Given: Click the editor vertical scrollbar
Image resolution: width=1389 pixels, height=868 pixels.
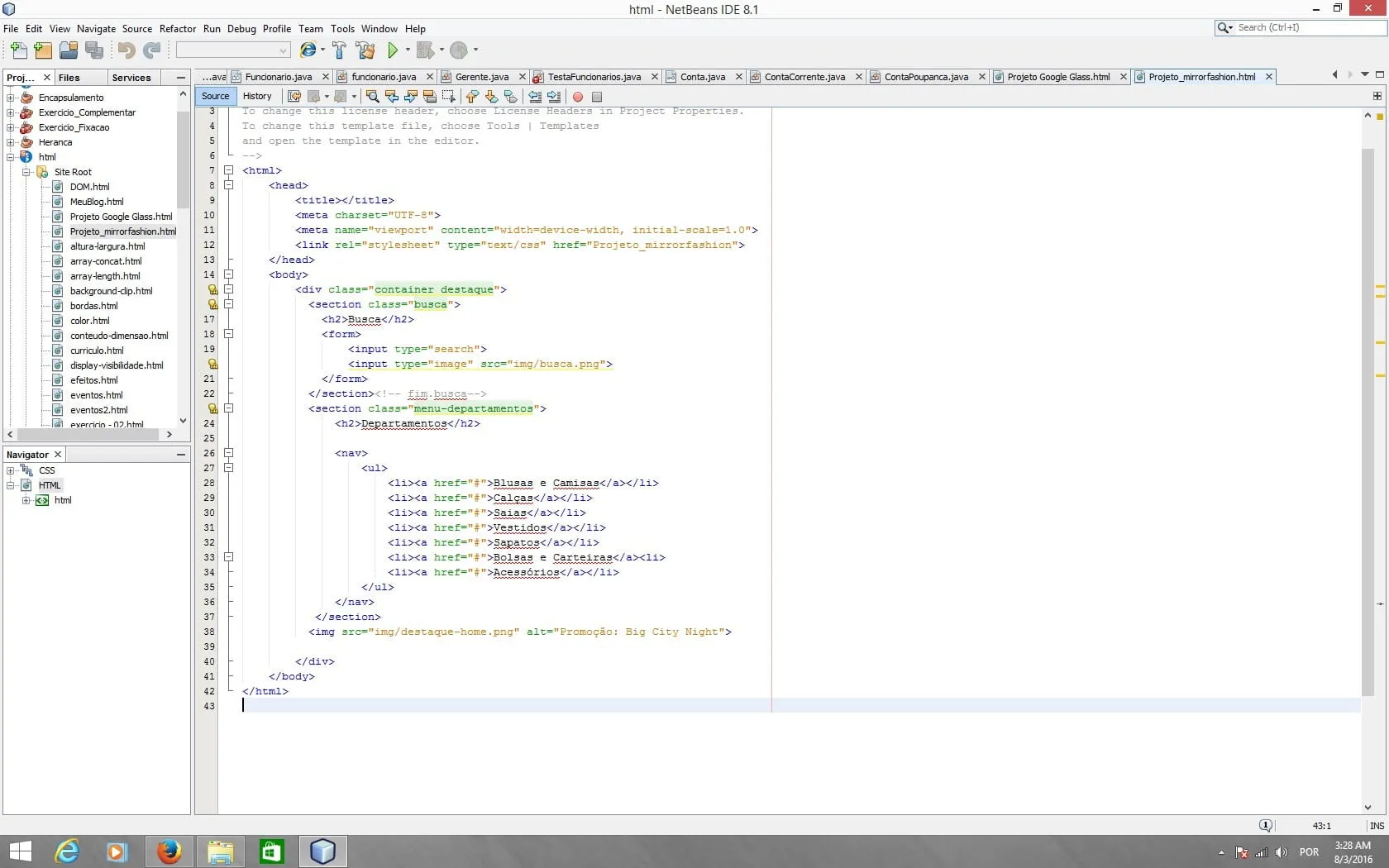Looking at the screenshot, I should pyautogui.click(x=1368, y=413).
